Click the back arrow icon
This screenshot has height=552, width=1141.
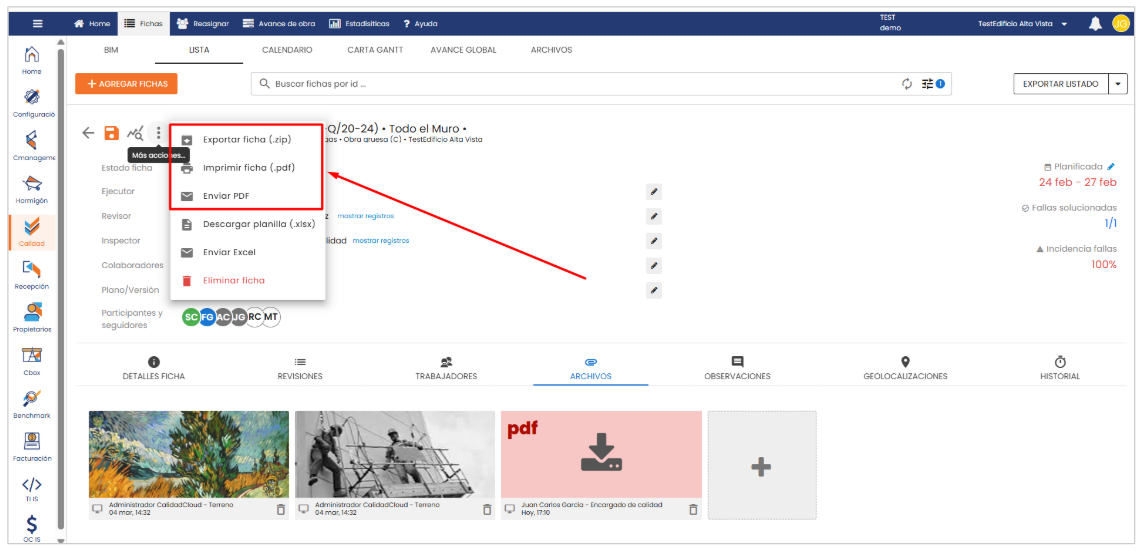[x=88, y=133]
